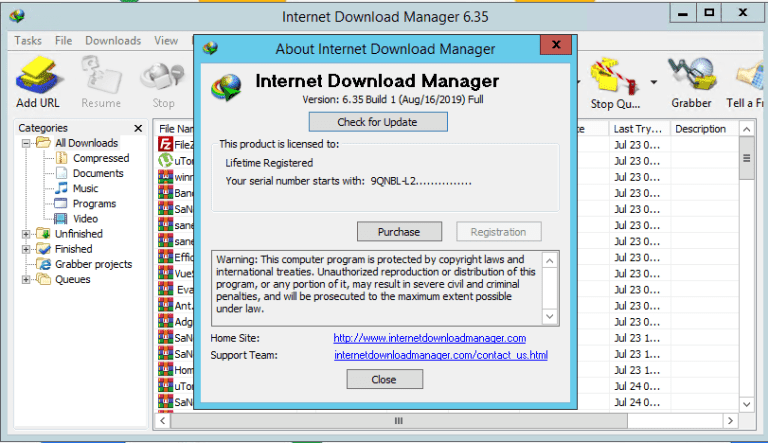Click the Close button in About dialog
This screenshot has height=443, width=768.
coord(384,380)
